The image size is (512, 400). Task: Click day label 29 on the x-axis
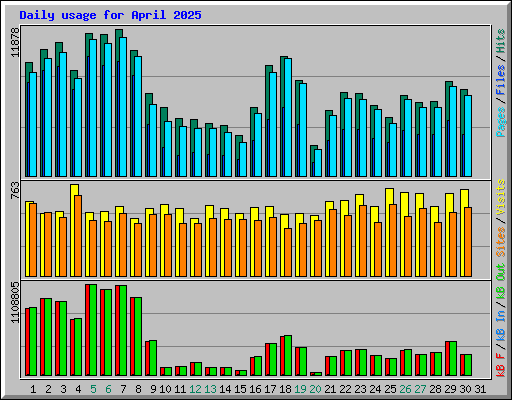[x=450, y=389]
